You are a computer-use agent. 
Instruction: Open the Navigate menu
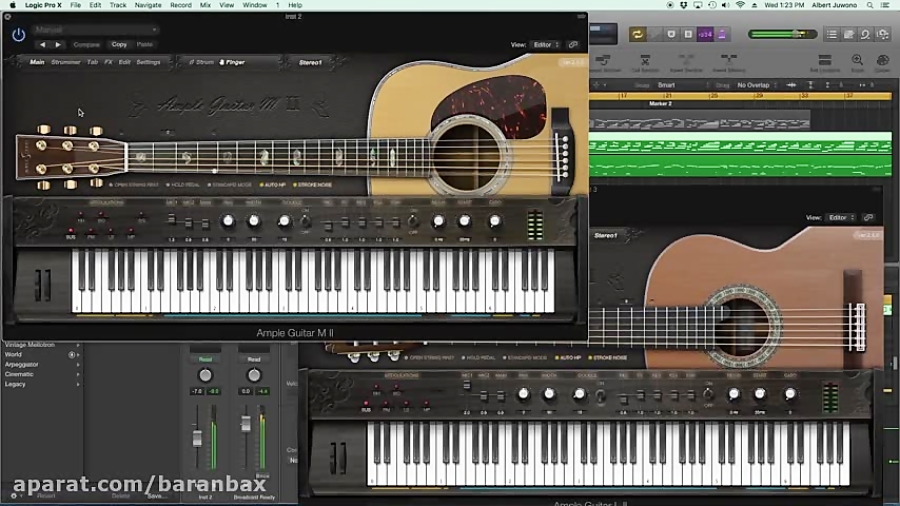click(x=148, y=5)
